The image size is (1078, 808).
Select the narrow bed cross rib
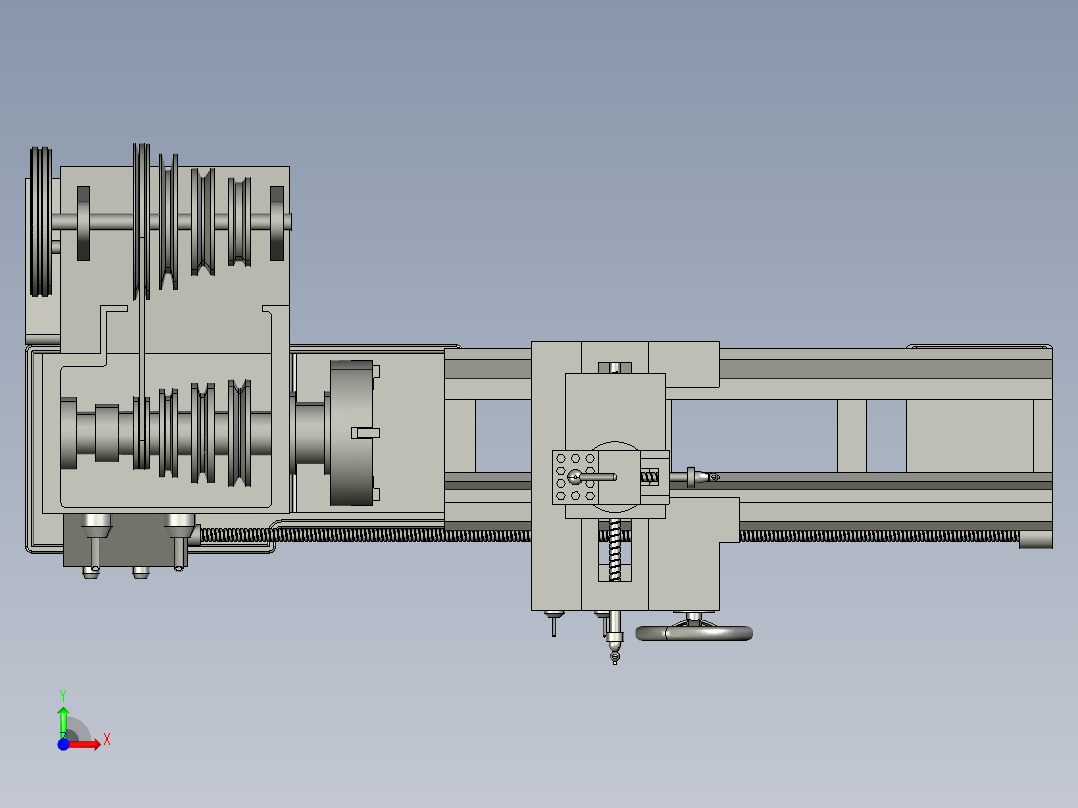[852, 435]
